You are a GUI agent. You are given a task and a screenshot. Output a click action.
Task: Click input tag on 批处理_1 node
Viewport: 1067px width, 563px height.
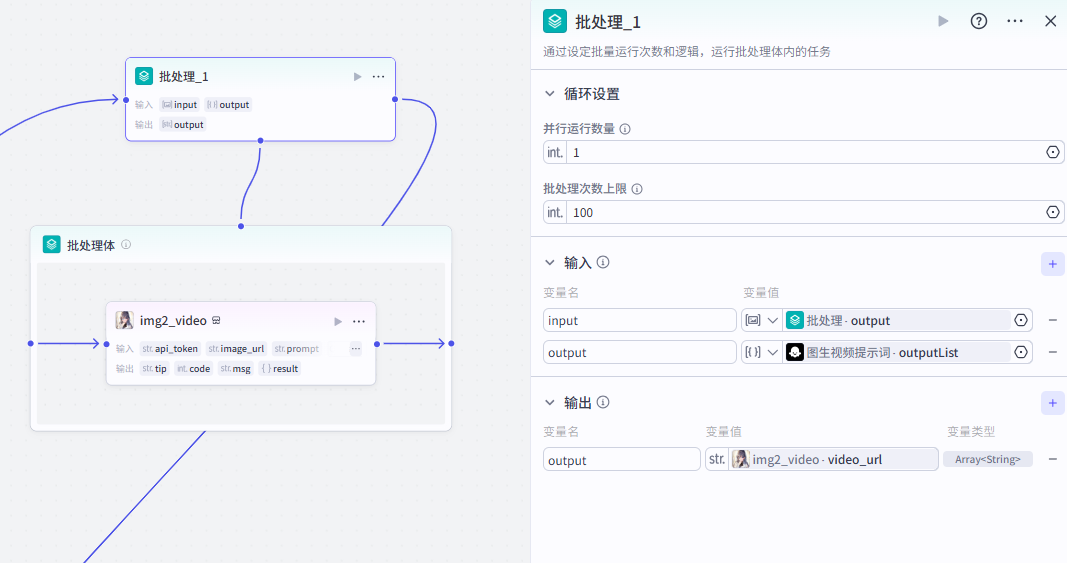[180, 104]
